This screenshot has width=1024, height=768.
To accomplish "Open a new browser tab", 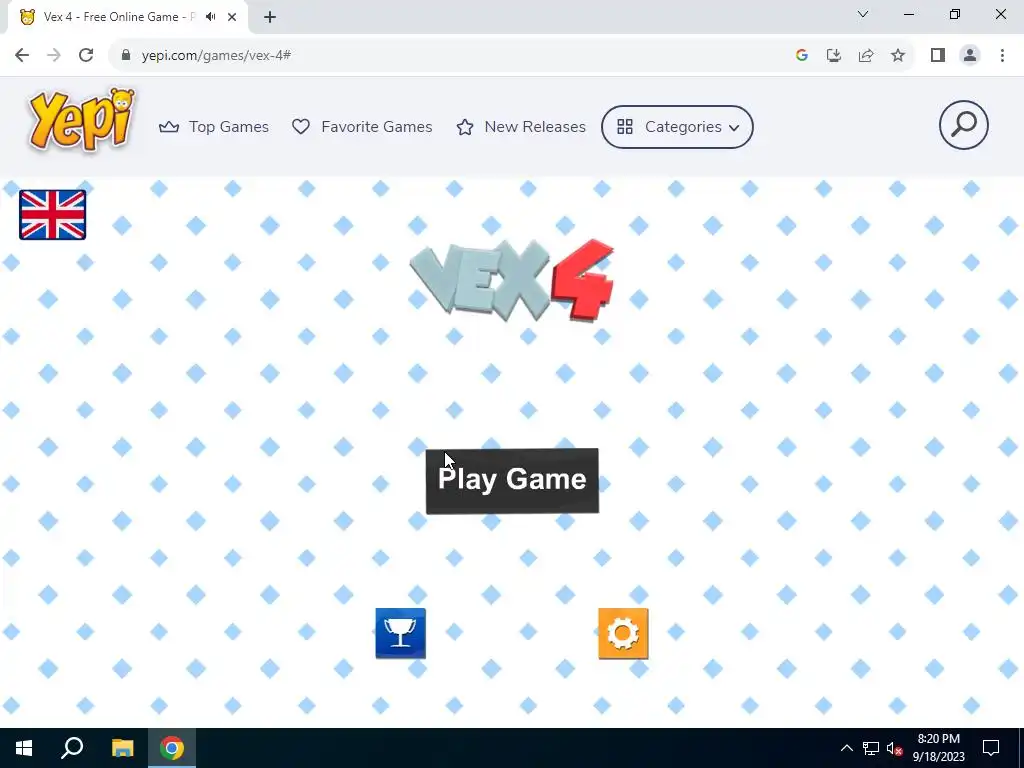I will (x=270, y=17).
